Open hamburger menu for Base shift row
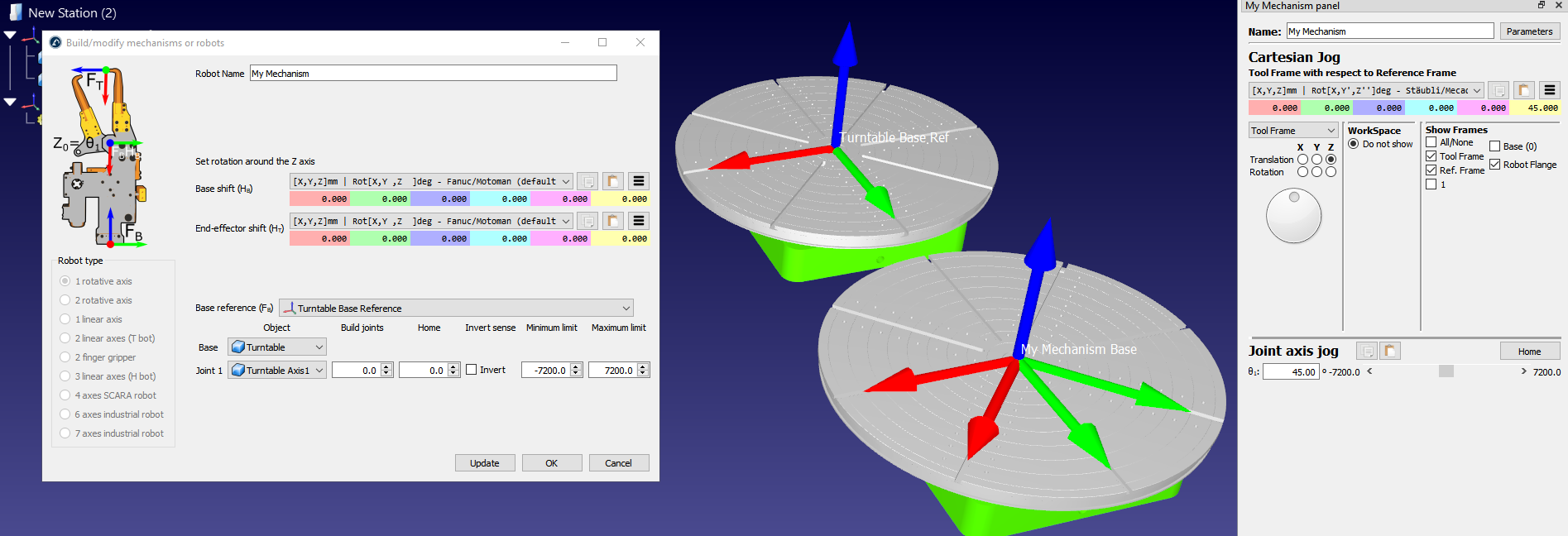 (638, 181)
